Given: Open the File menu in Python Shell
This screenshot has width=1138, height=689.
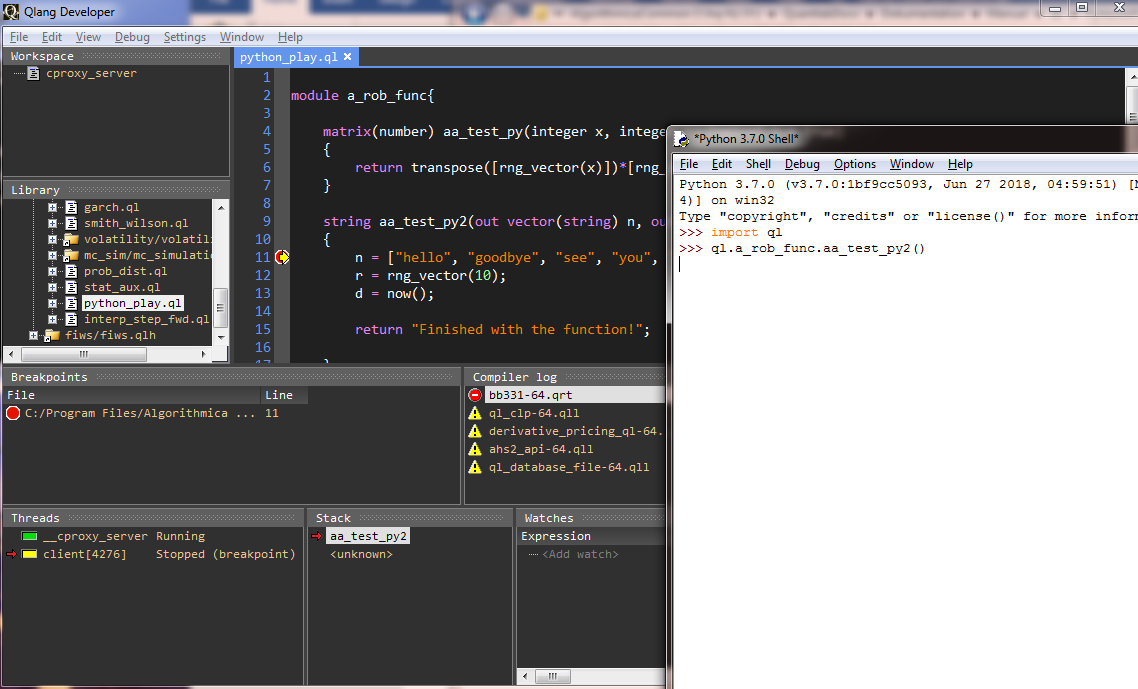Looking at the screenshot, I should (689, 164).
